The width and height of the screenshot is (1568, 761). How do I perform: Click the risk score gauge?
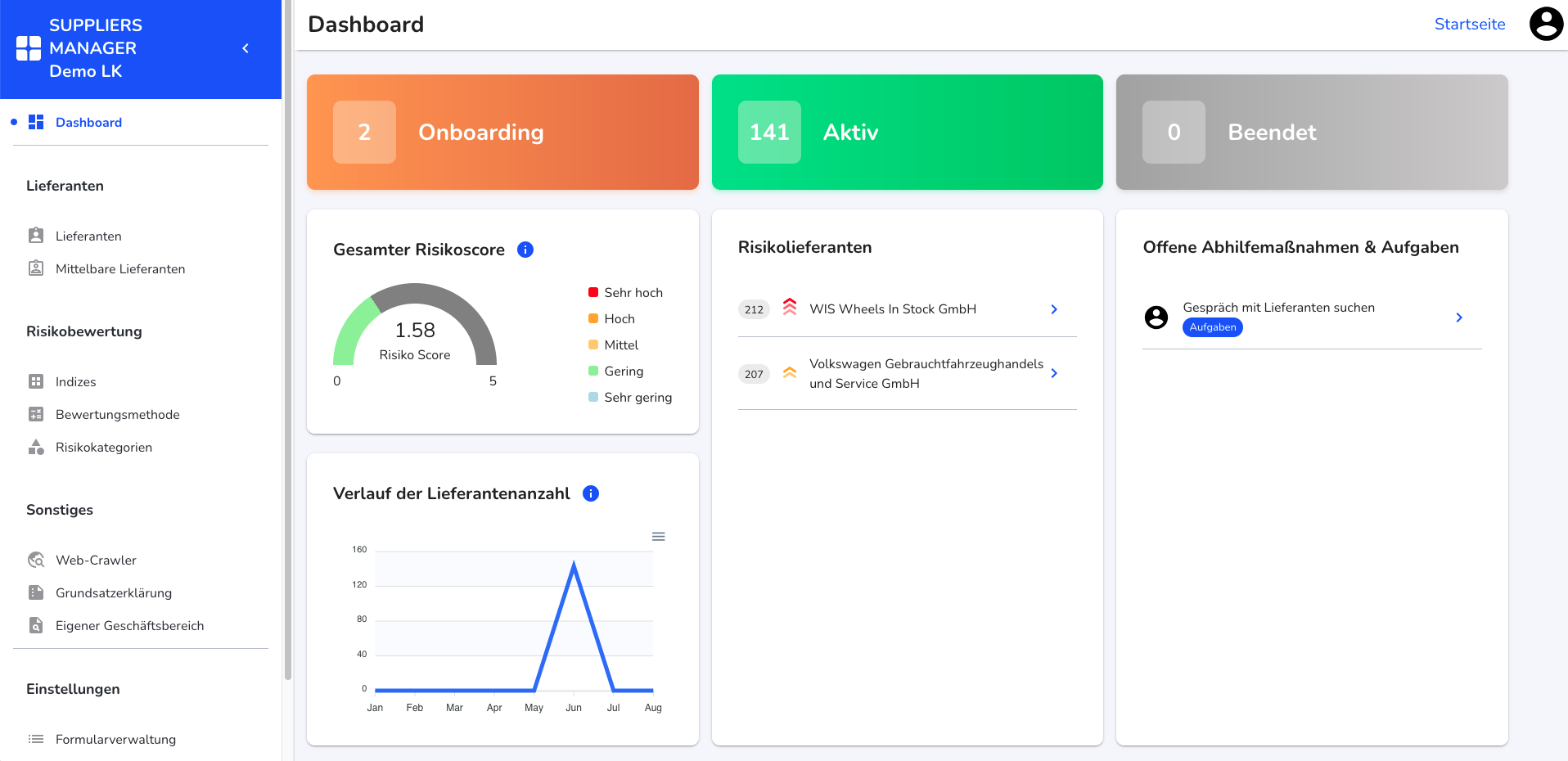coord(415,324)
